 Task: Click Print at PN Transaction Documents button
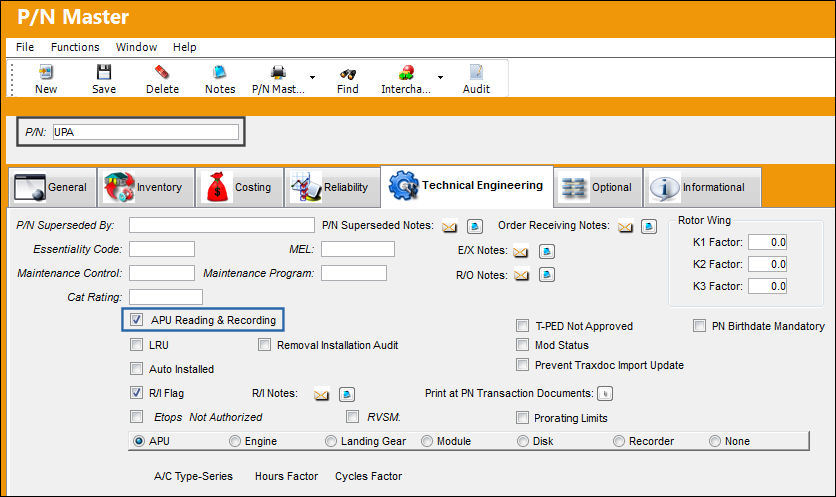pyautogui.click(x=605, y=394)
